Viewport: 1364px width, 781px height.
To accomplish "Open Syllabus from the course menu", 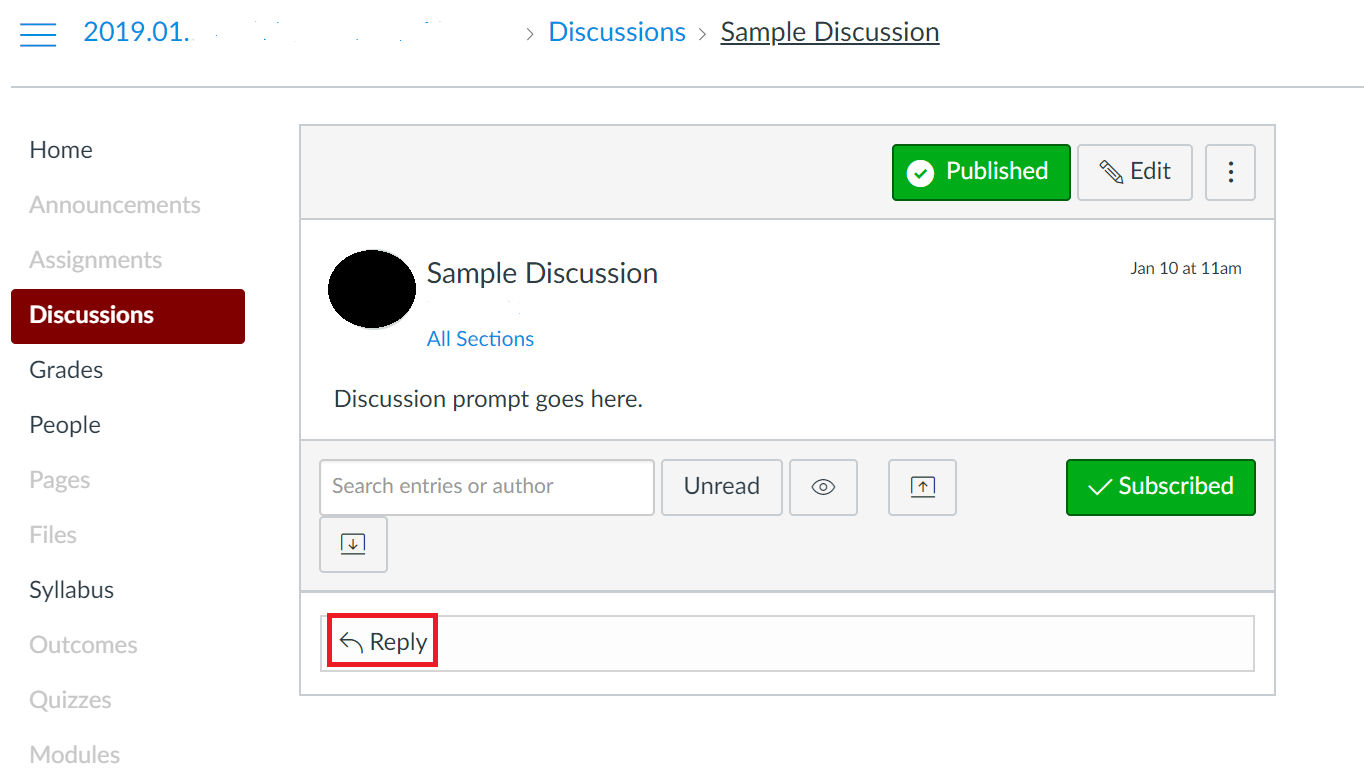I will pos(72,590).
